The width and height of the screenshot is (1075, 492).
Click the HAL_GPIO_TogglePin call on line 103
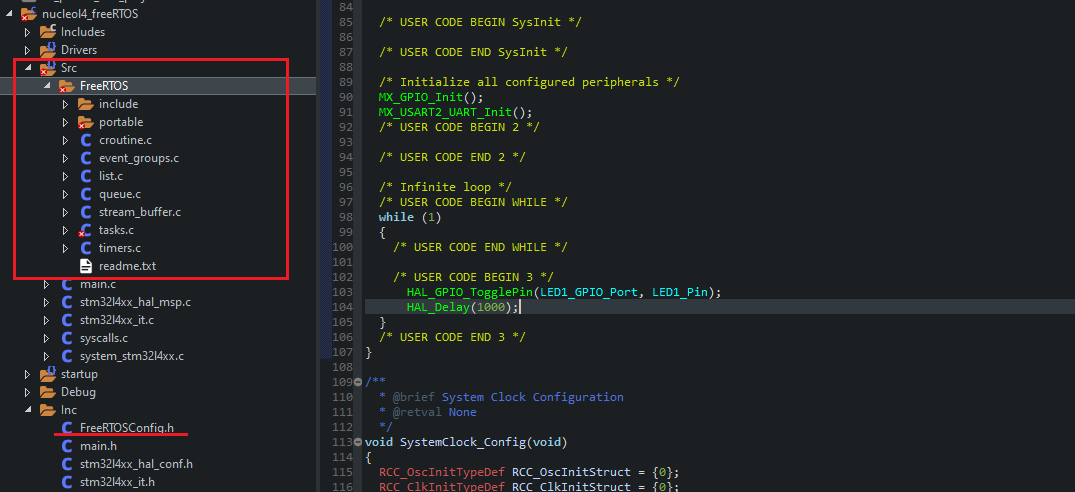[x=470, y=292]
